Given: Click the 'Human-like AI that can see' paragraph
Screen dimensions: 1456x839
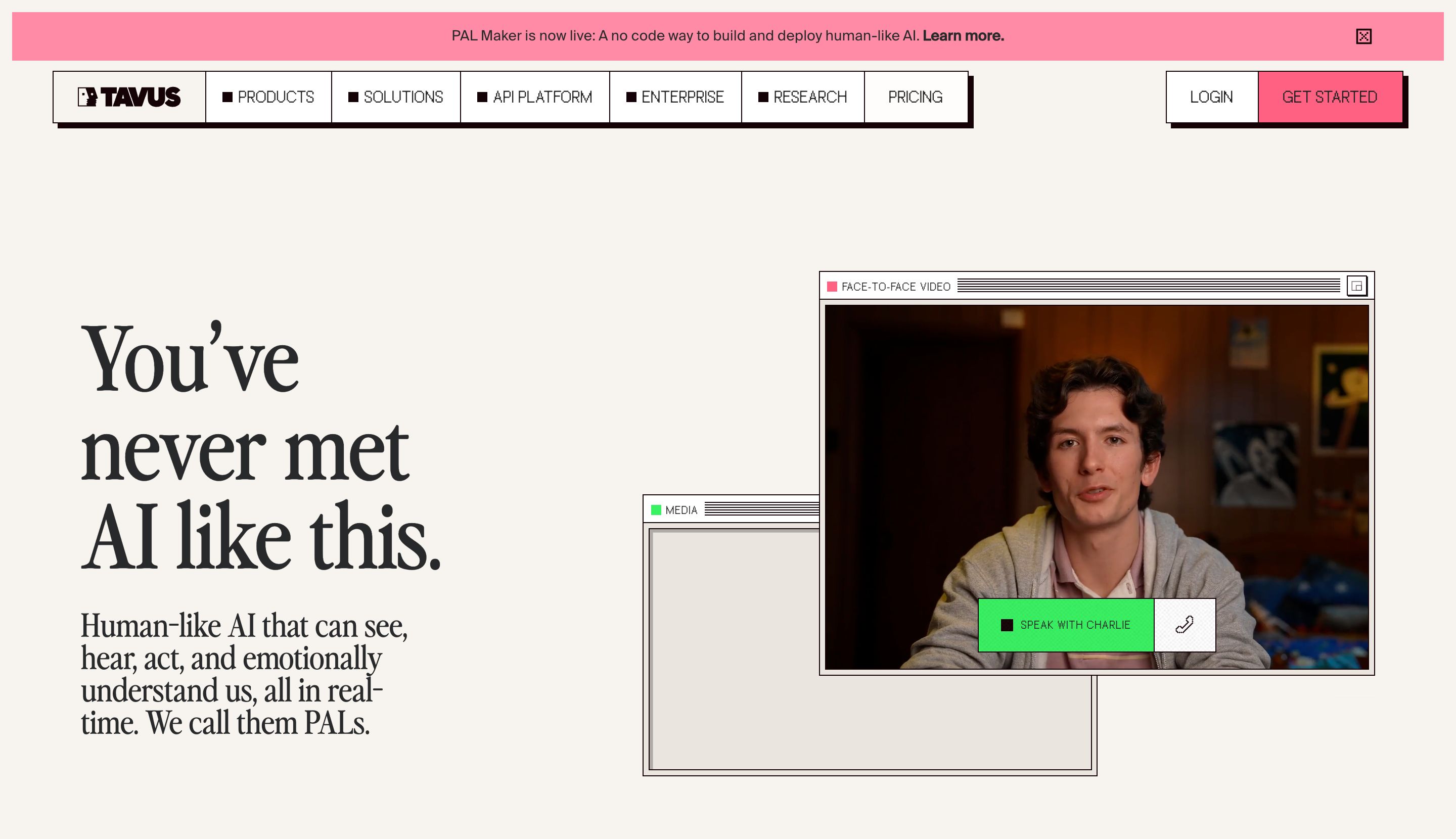Looking at the screenshot, I should 244,674.
